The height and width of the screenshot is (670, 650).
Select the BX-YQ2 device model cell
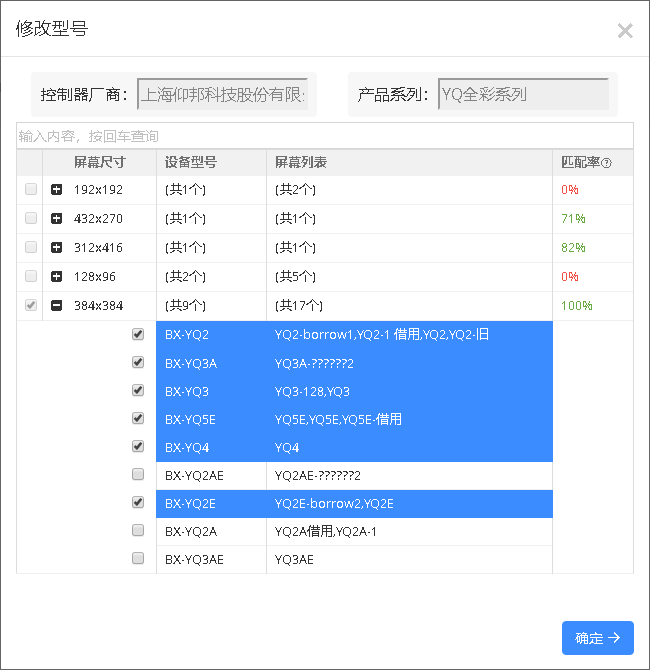click(x=212, y=335)
